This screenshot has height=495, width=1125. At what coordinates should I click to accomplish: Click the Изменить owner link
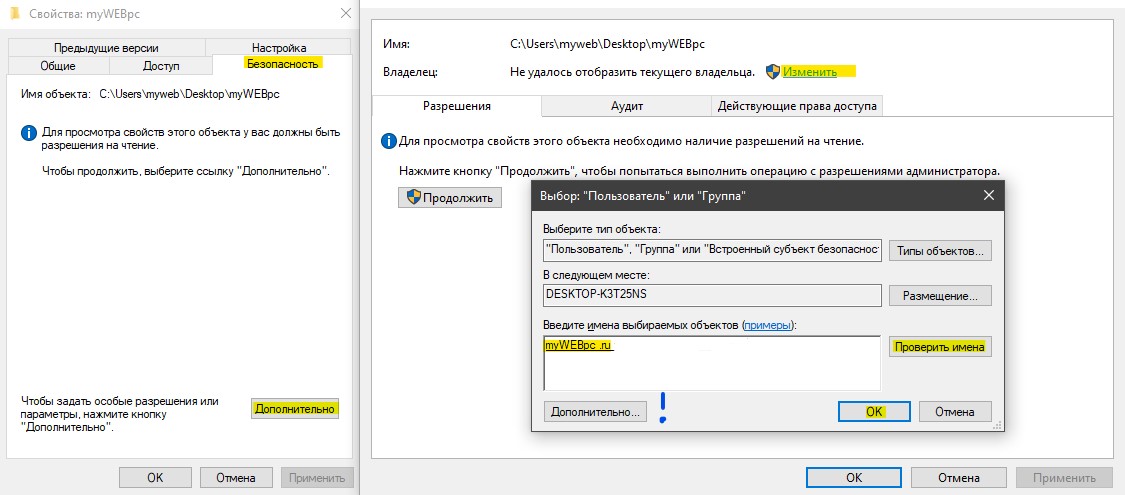tap(809, 72)
